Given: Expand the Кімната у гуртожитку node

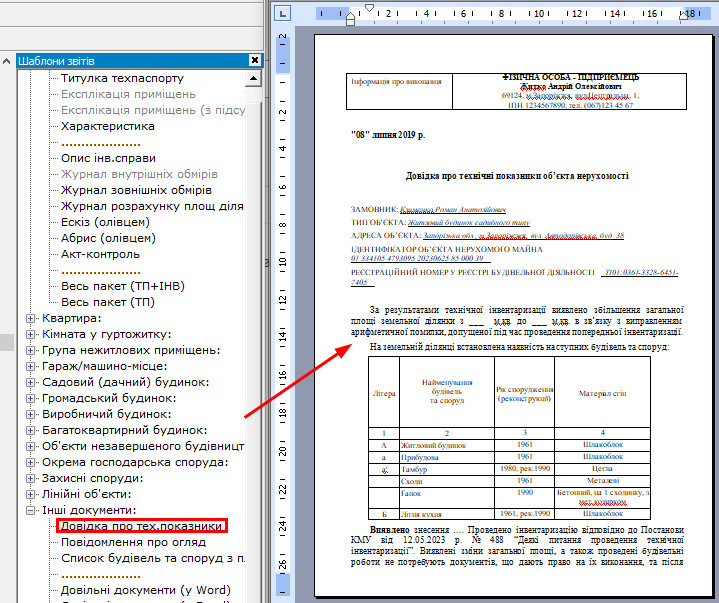Looking at the screenshot, I should [30, 334].
